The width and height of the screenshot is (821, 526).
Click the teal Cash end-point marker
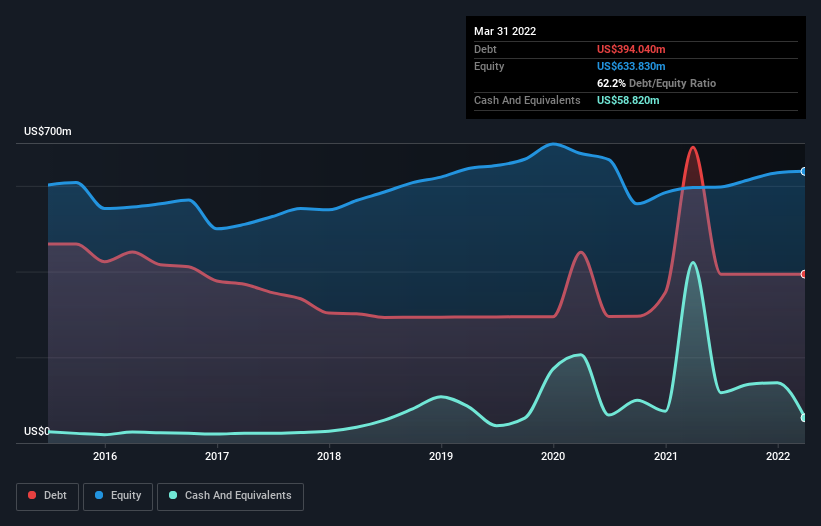pos(804,418)
